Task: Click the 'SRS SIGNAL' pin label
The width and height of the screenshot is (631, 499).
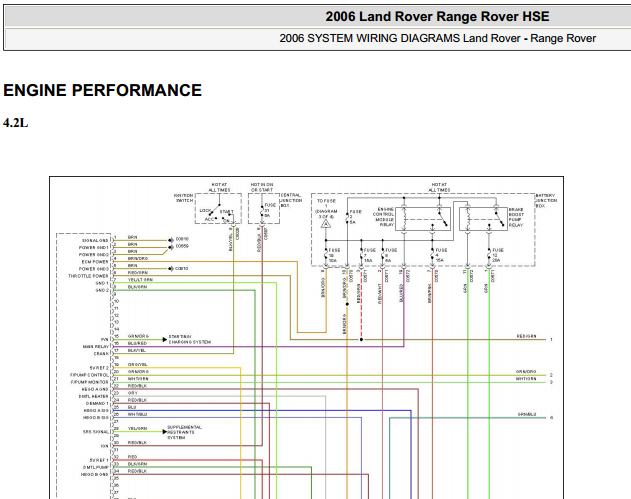Action: tap(96, 432)
